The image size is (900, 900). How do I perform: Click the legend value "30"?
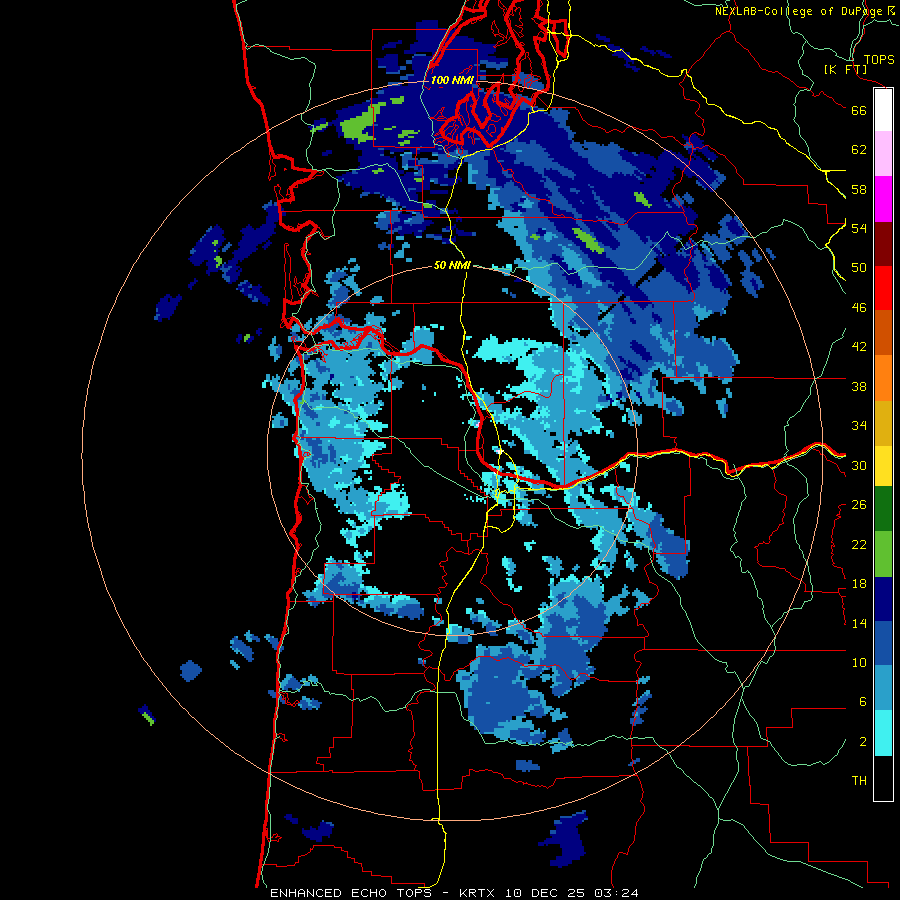[x=859, y=465]
